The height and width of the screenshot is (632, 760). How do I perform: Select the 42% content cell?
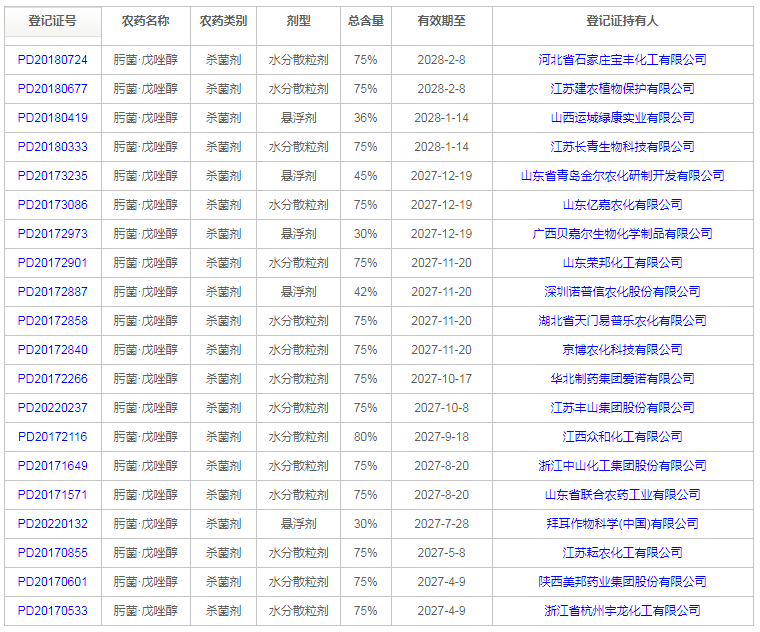pyautogui.click(x=365, y=292)
